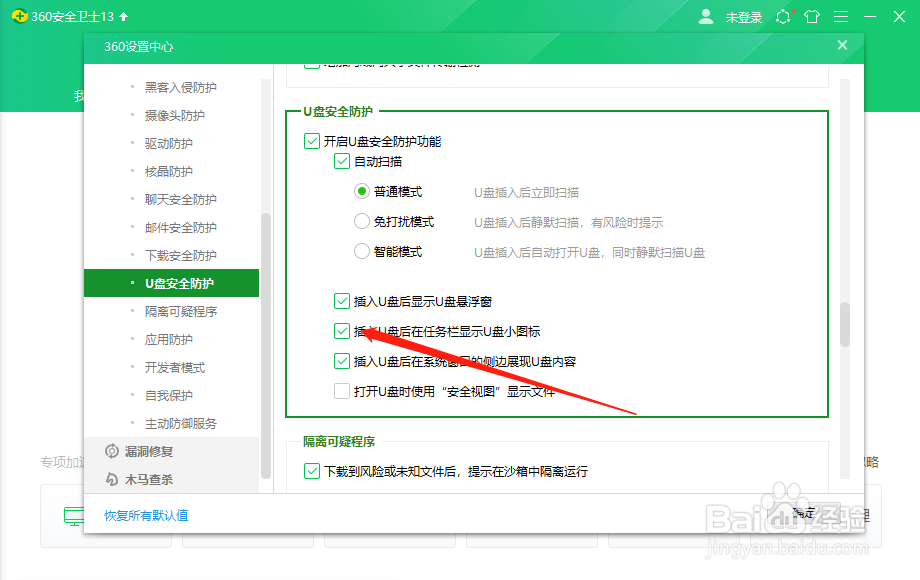Viewport: 920px width, 580px height.
Task: Select 邮件安全防护 in sidebar
Action: tap(181, 228)
